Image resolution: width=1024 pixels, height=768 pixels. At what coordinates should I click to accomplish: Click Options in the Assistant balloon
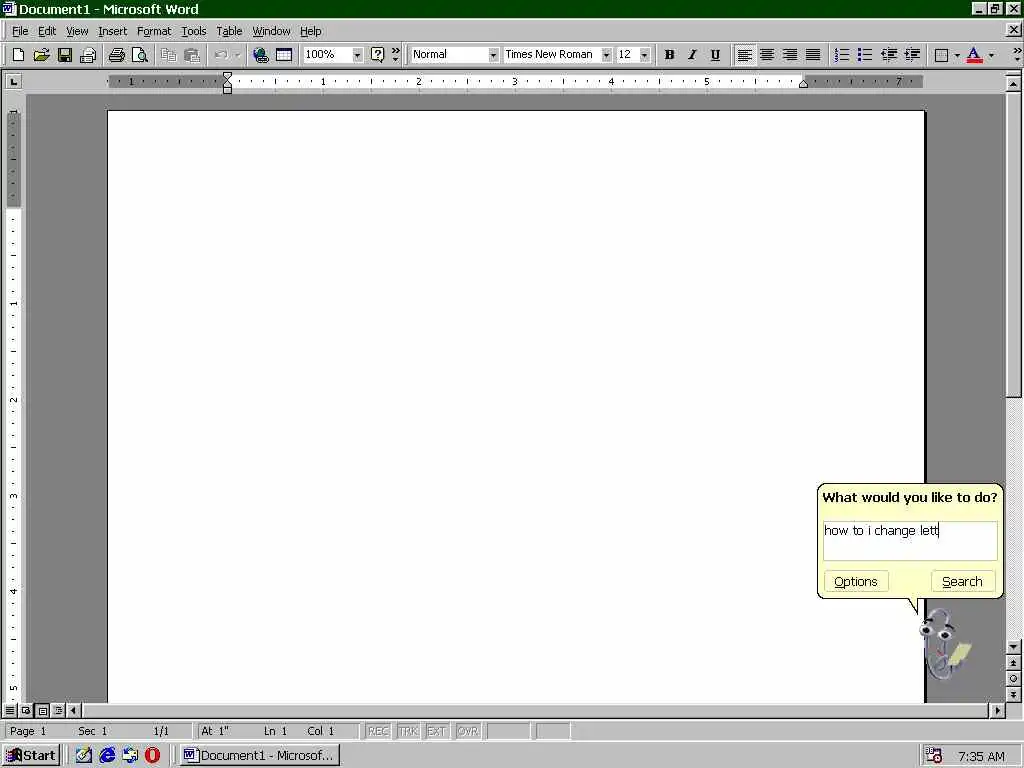click(x=856, y=581)
